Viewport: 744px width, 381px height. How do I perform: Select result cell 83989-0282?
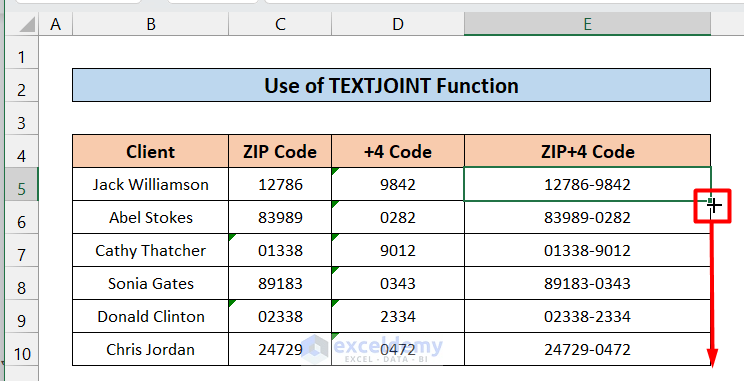click(x=587, y=217)
